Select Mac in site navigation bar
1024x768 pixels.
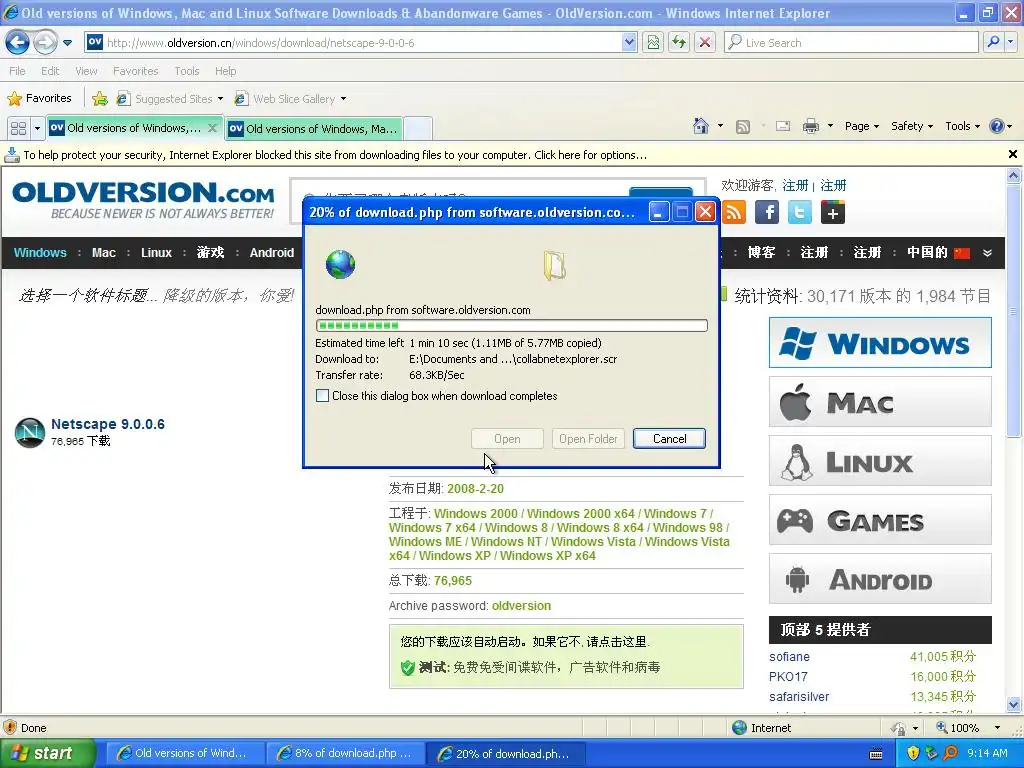click(x=104, y=253)
